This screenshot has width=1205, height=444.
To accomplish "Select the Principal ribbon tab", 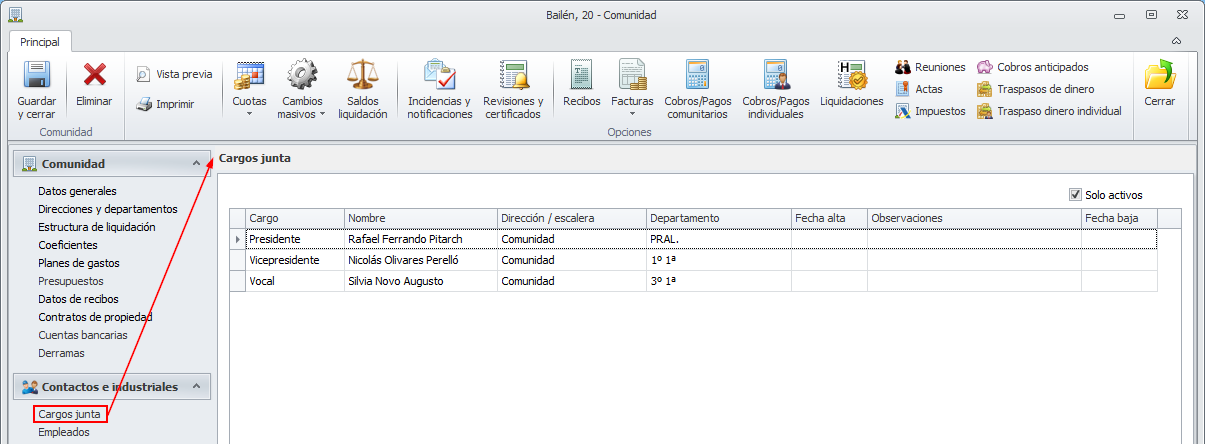I will (40, 42).
